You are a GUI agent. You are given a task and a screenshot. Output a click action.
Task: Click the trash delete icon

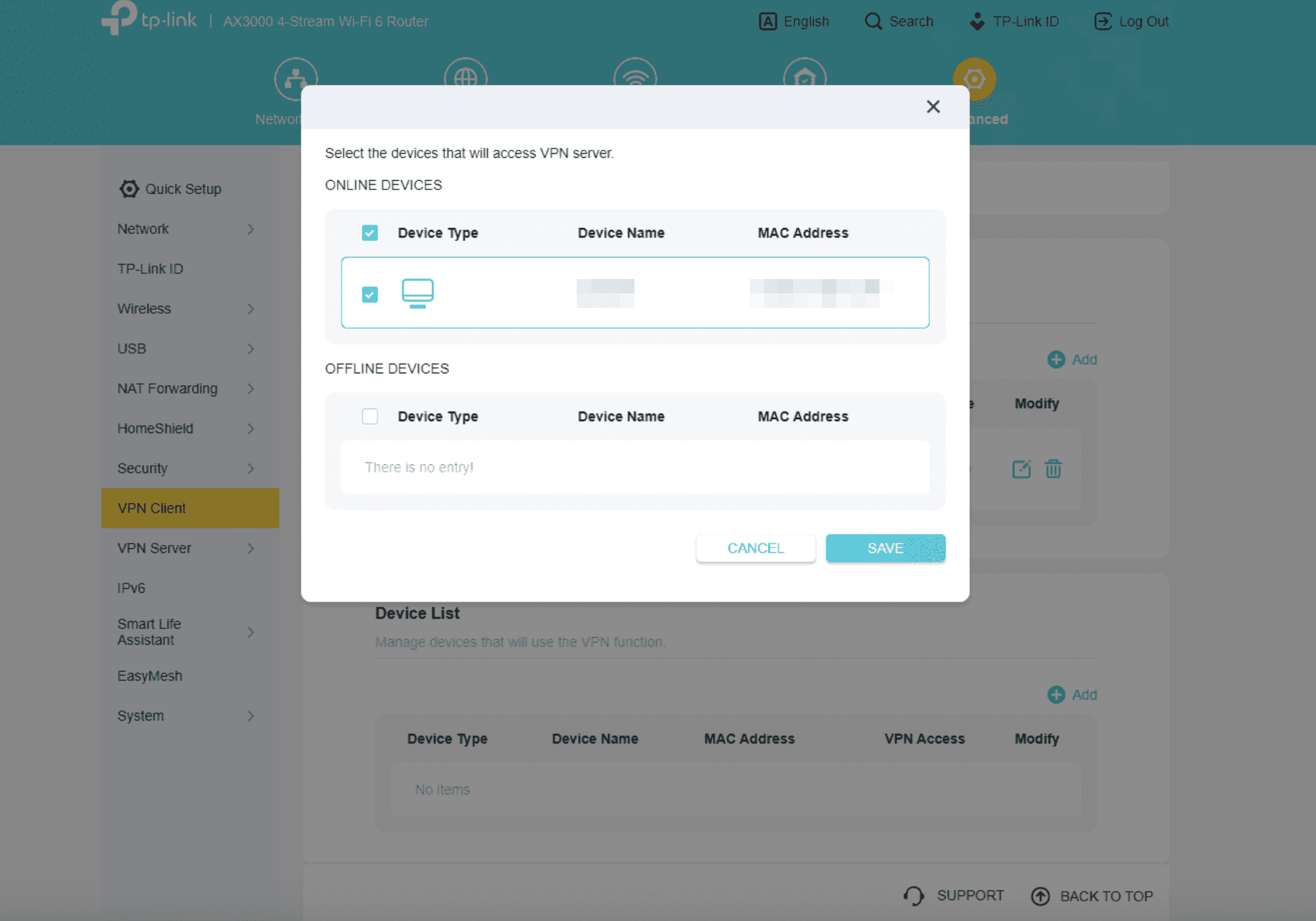[x=1053, y=469]
